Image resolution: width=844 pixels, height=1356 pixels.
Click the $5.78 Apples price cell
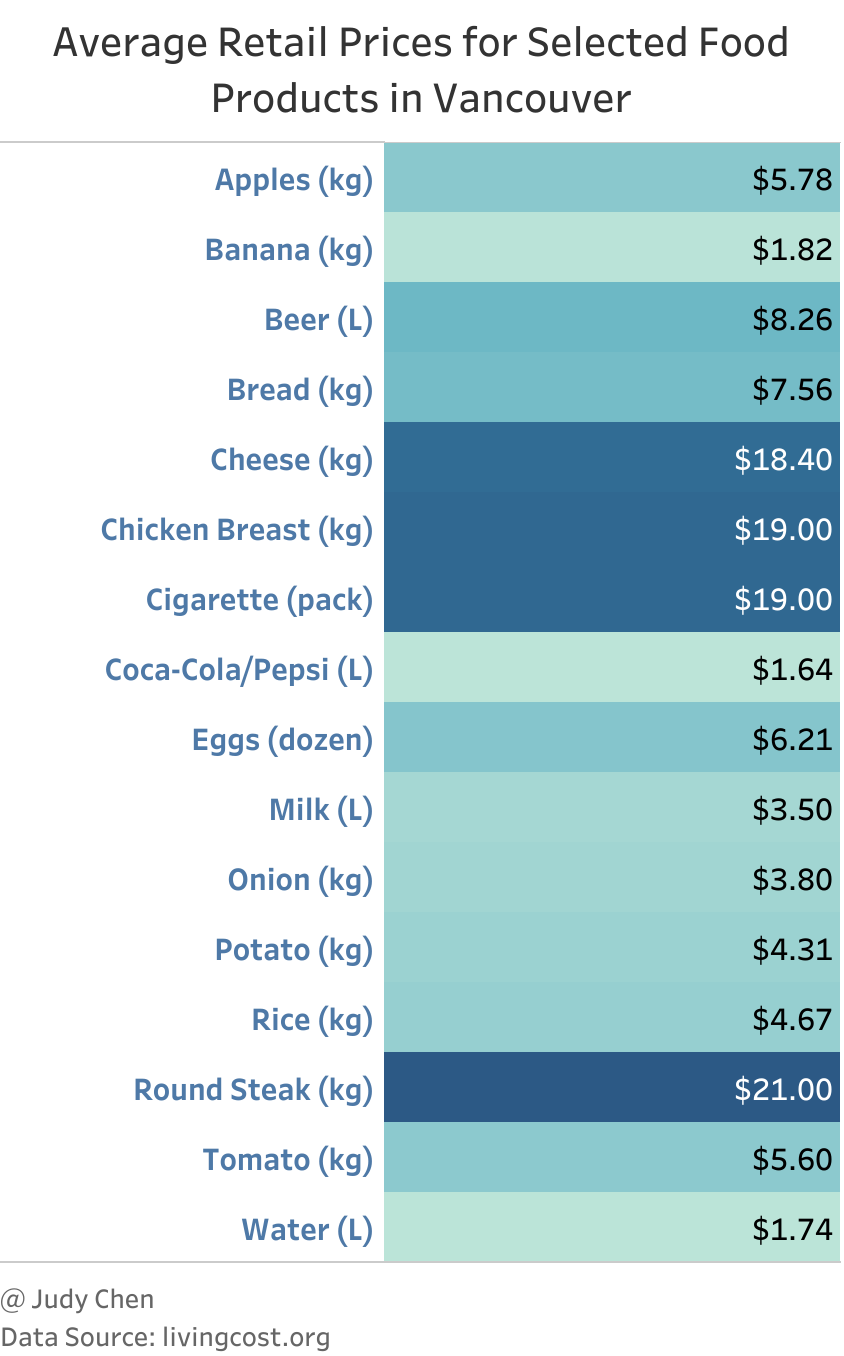click(x=612, y=179)
